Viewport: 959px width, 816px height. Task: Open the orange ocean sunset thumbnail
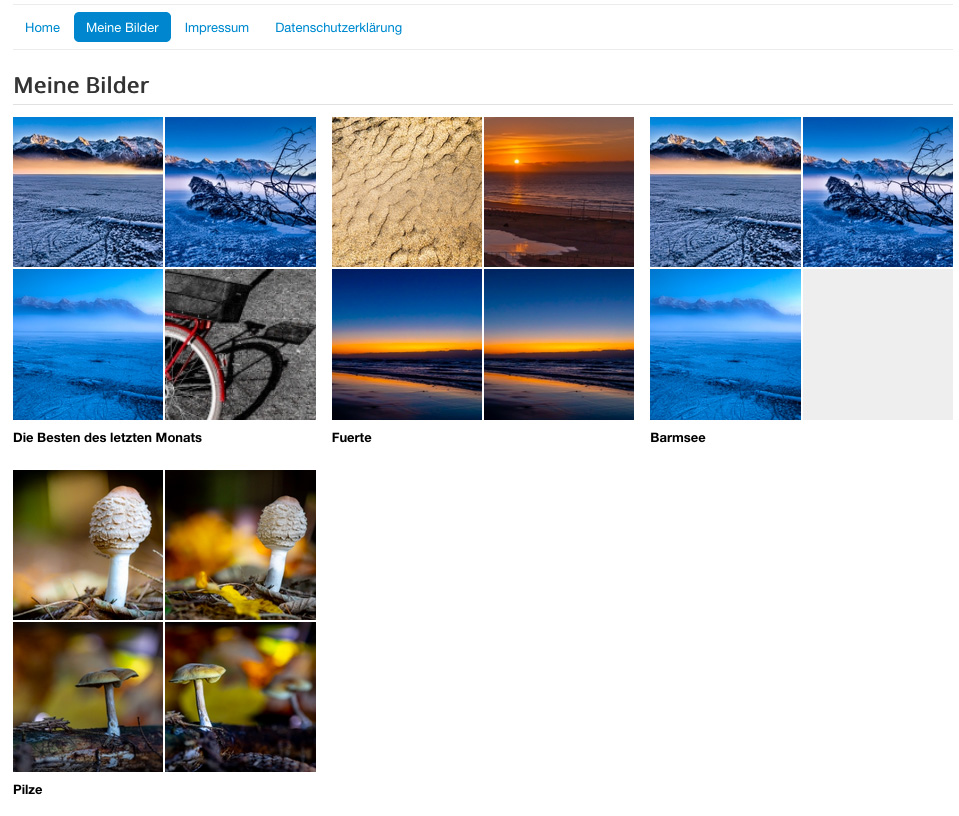coord(559,192)
